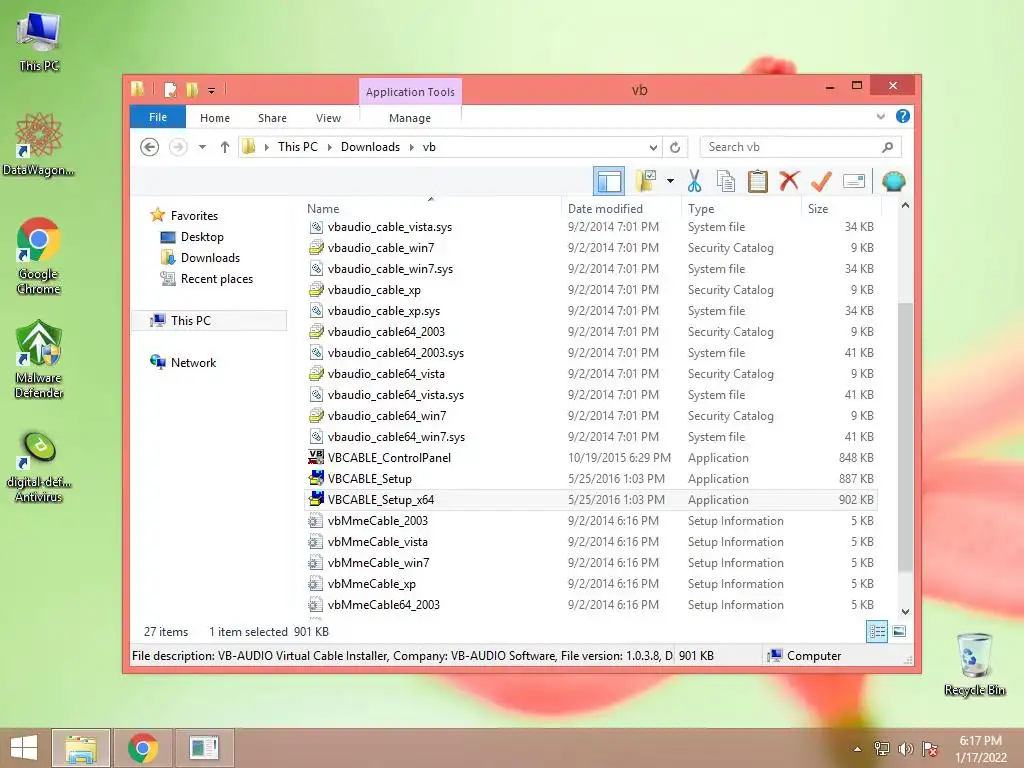Open the Help question mark icon

903,116
